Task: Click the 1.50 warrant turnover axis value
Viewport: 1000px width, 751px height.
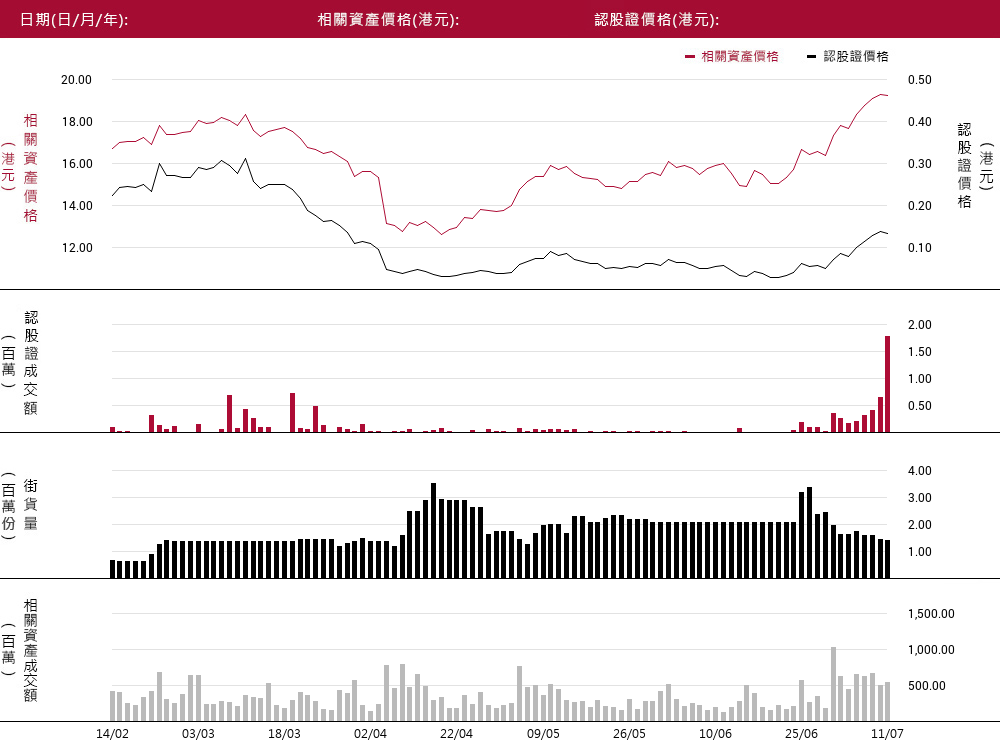Action: [920, 352]
